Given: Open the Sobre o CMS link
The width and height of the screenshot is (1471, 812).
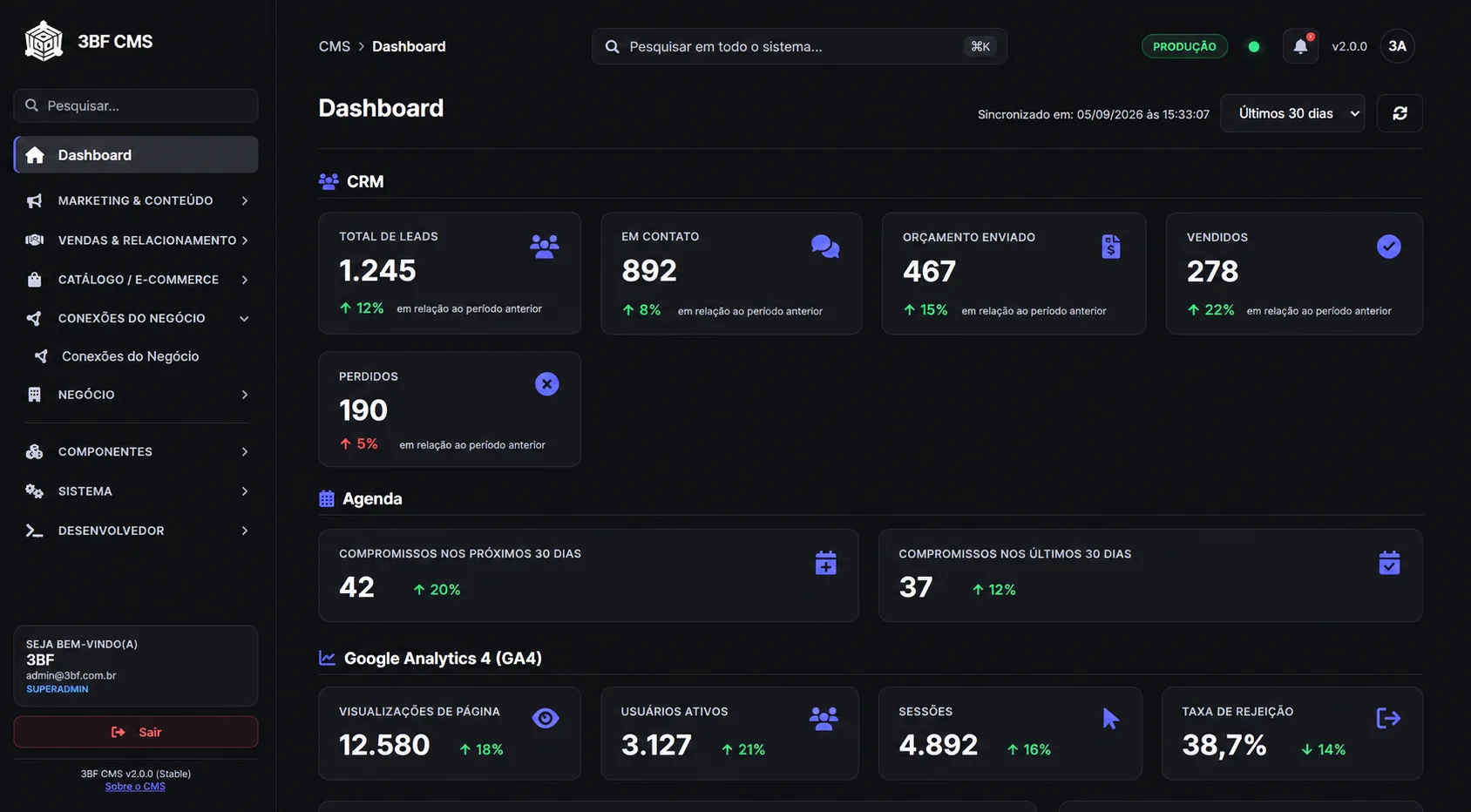Looking at the screenshot, I should click(x=135, y=787).
